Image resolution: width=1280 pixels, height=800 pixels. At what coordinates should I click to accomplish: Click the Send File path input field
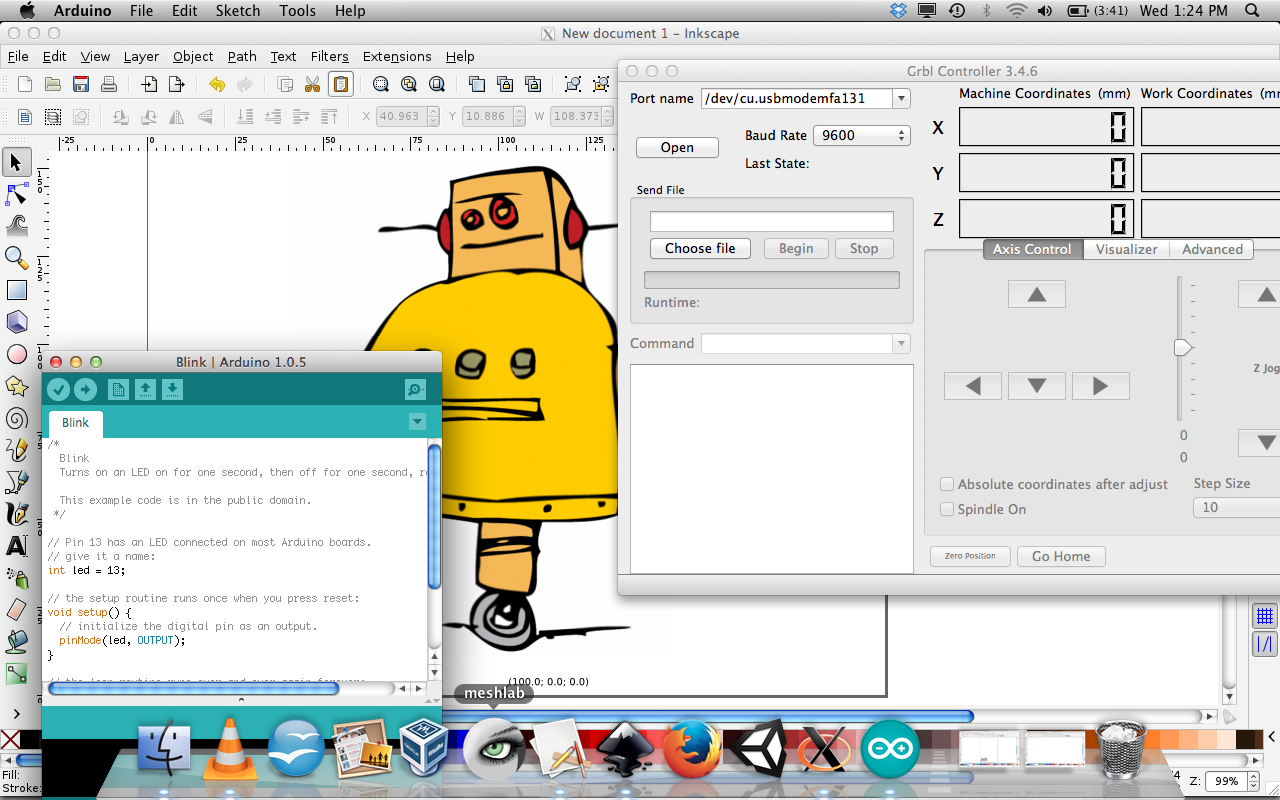pos(772,221)
